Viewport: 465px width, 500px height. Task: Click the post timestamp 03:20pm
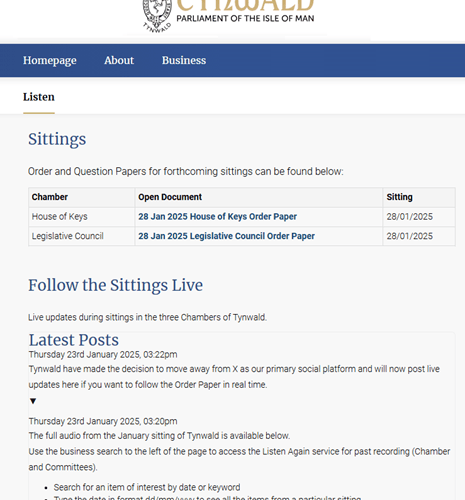point(103,421)
